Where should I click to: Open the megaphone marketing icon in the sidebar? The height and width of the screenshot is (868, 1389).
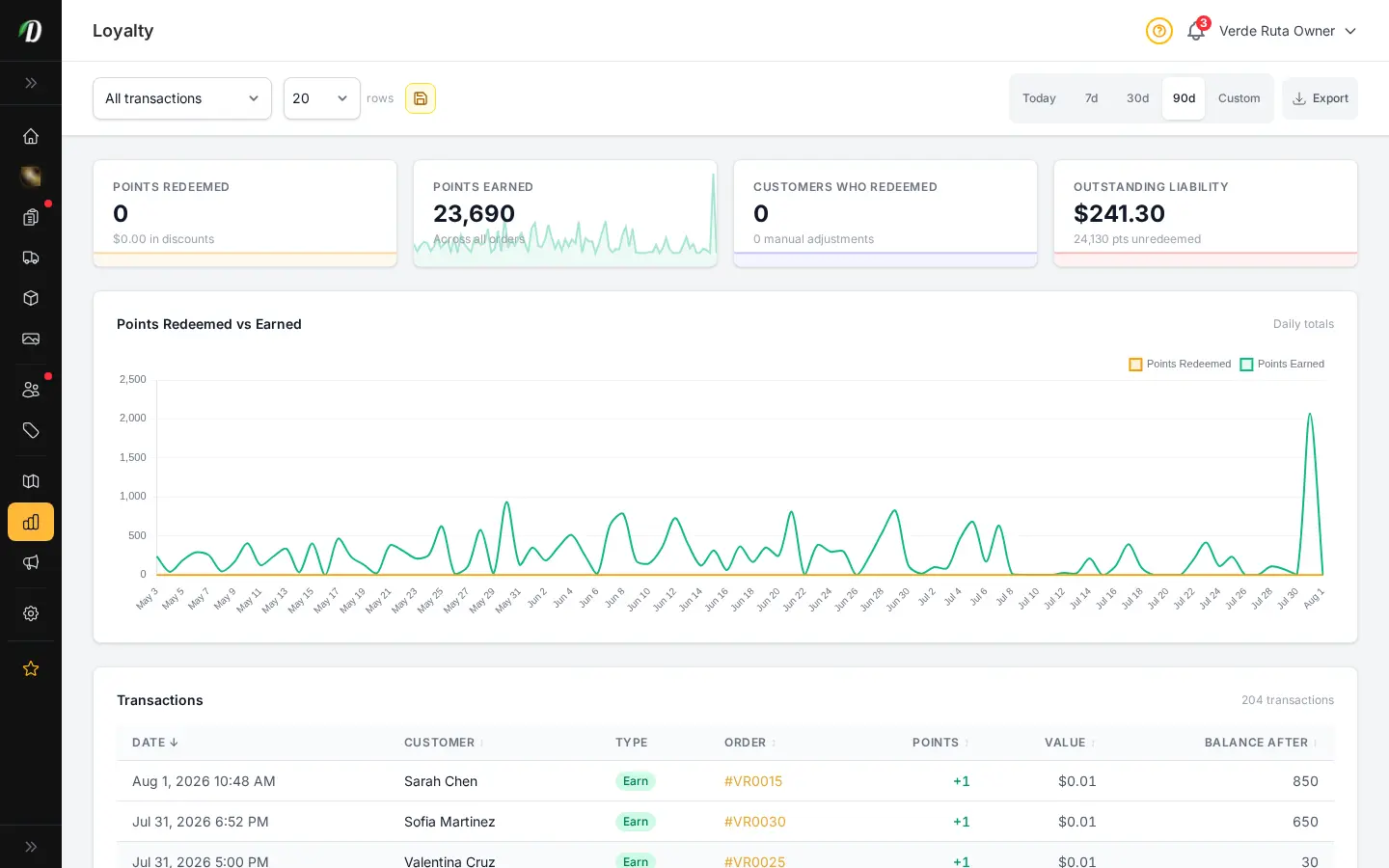(31, 562)
